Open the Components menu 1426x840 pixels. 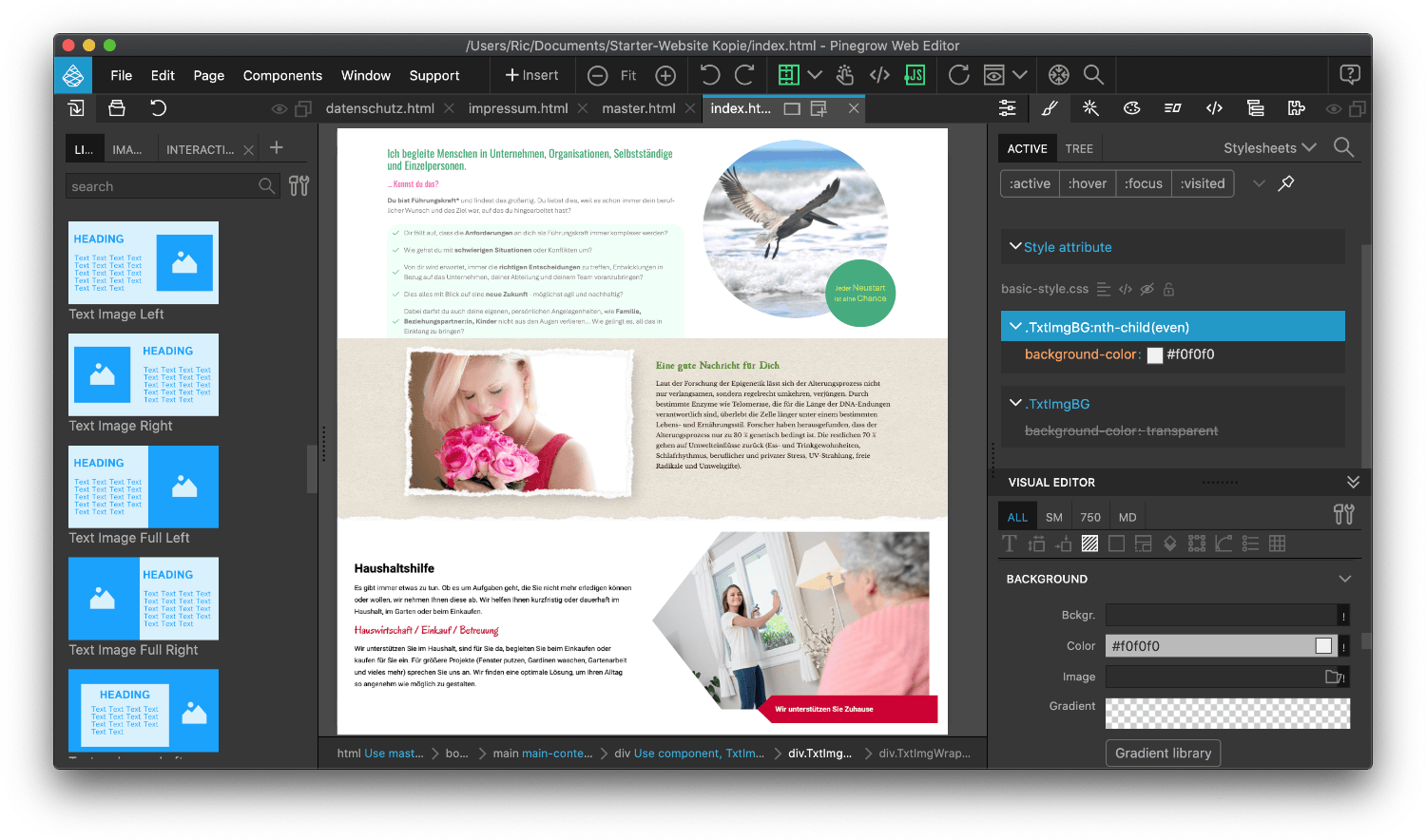pos(282,75)
